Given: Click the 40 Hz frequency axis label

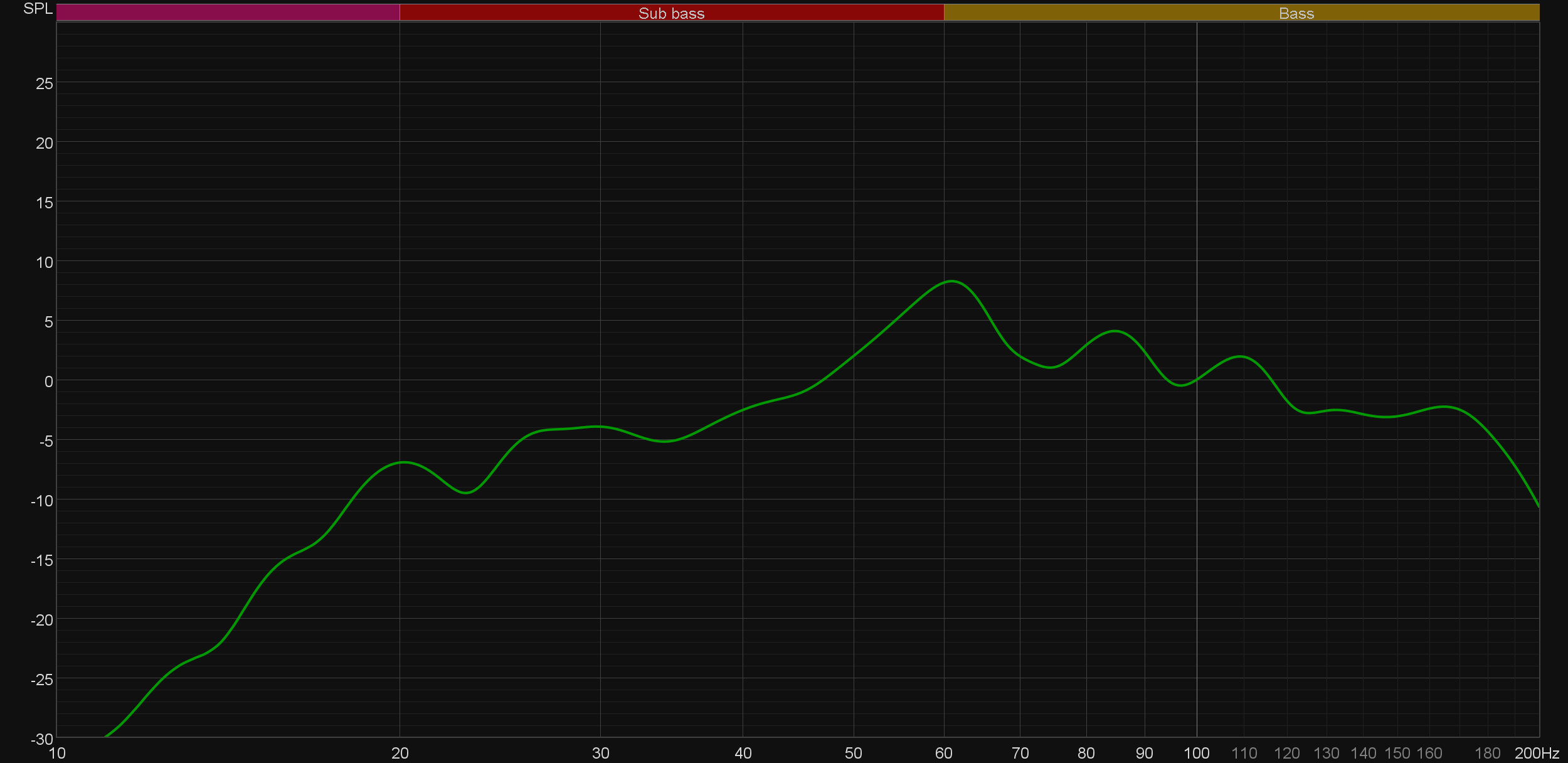Looking at the screenshot, I should coord(743,753).
